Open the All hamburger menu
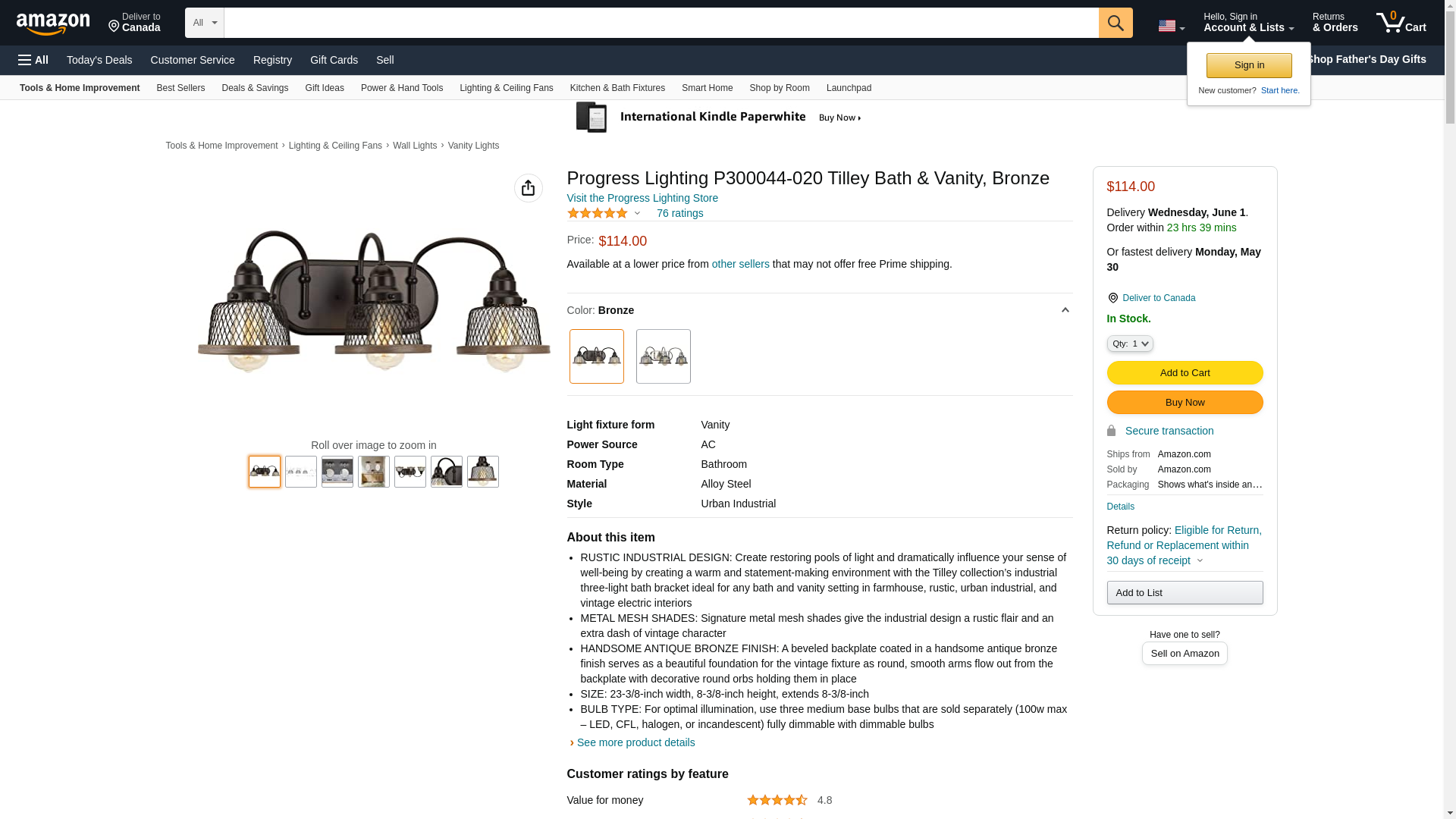Image resolution: width=1456 pixels, height=819 pixels. [33, 60]
